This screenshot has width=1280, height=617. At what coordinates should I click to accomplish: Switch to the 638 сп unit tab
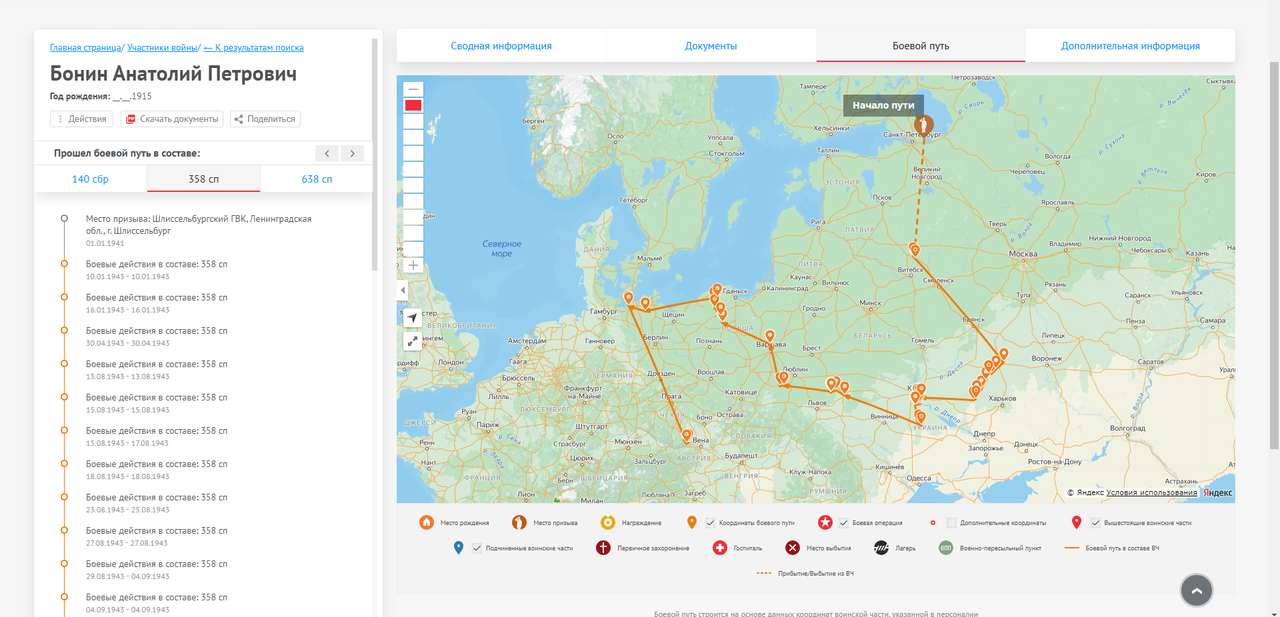coord(317,179)
